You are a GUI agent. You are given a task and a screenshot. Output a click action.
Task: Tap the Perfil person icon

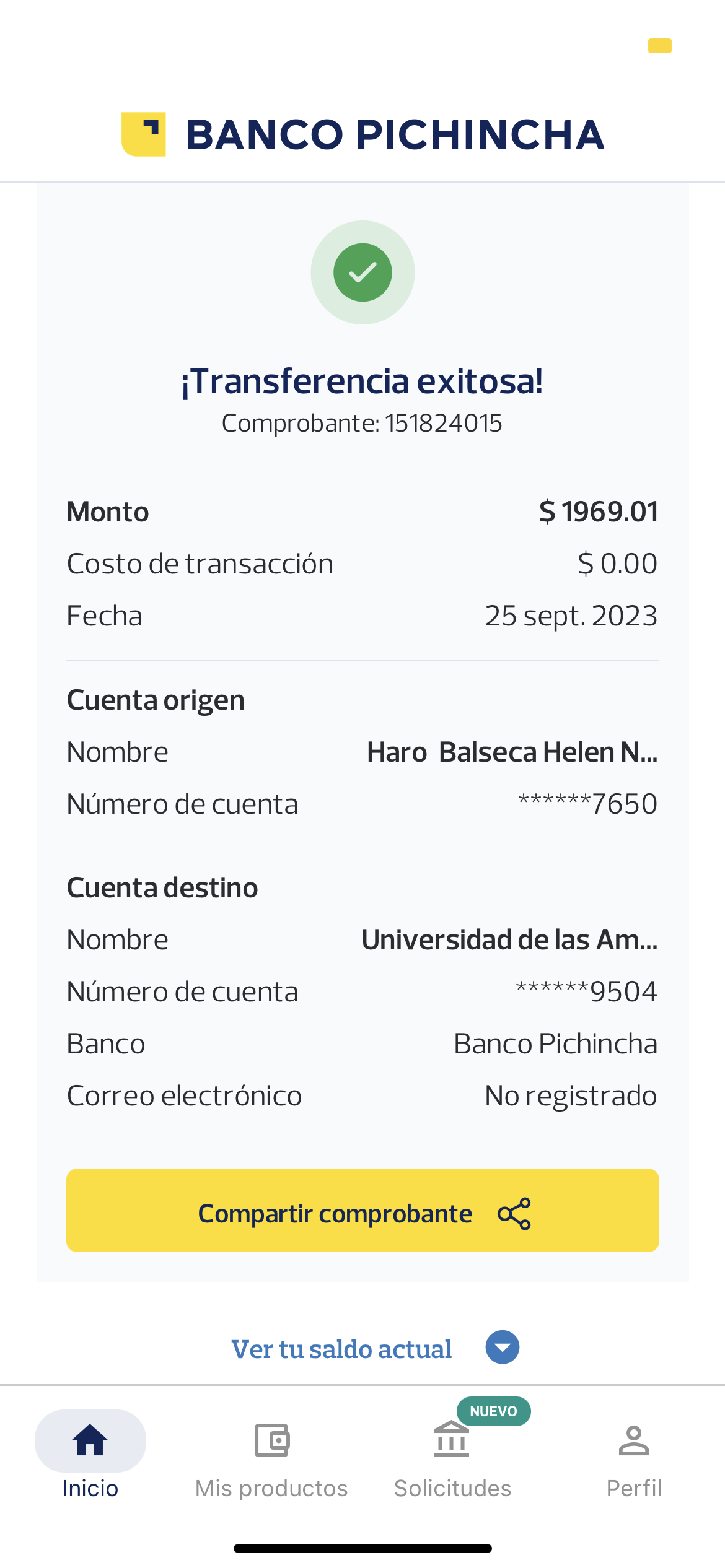633,1440
